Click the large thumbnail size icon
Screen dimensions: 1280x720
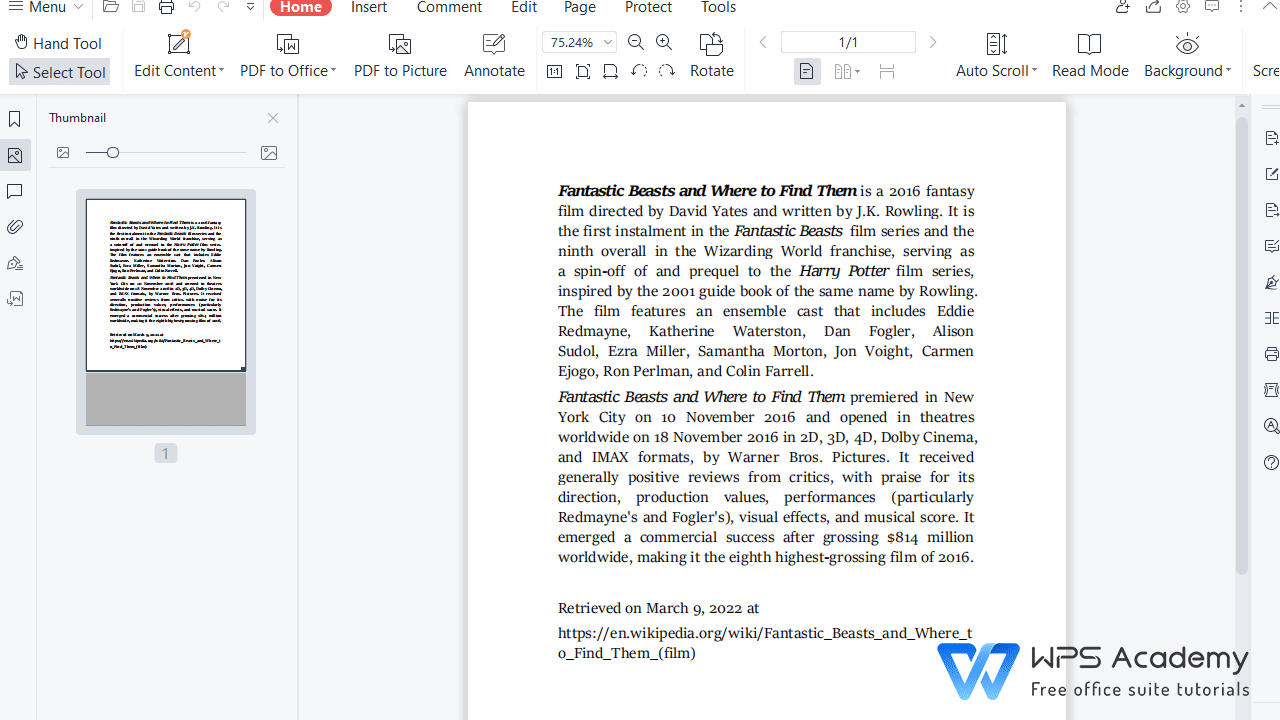(x=269, y=153)
